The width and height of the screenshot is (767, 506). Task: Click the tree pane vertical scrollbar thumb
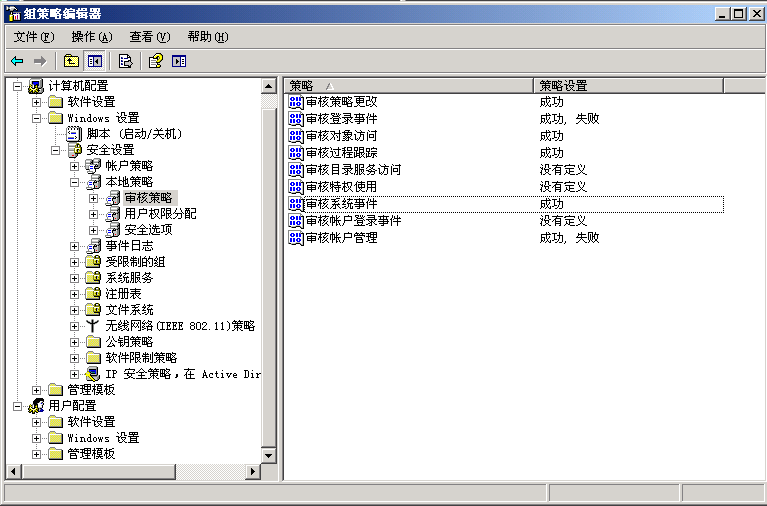pyautogui.click(x=269, y=277)
